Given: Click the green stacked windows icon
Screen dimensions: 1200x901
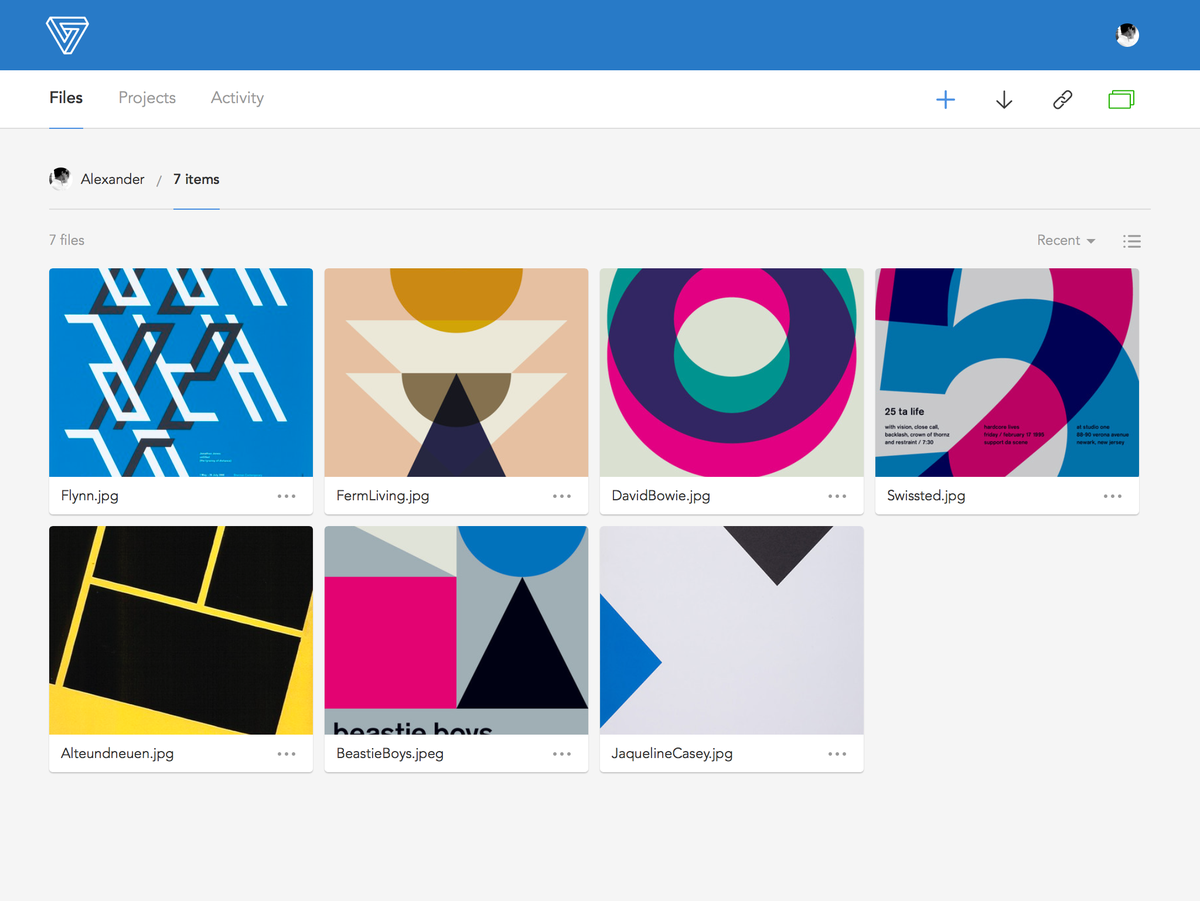Looking at the screenshot, I should (x=1121, y=99).
